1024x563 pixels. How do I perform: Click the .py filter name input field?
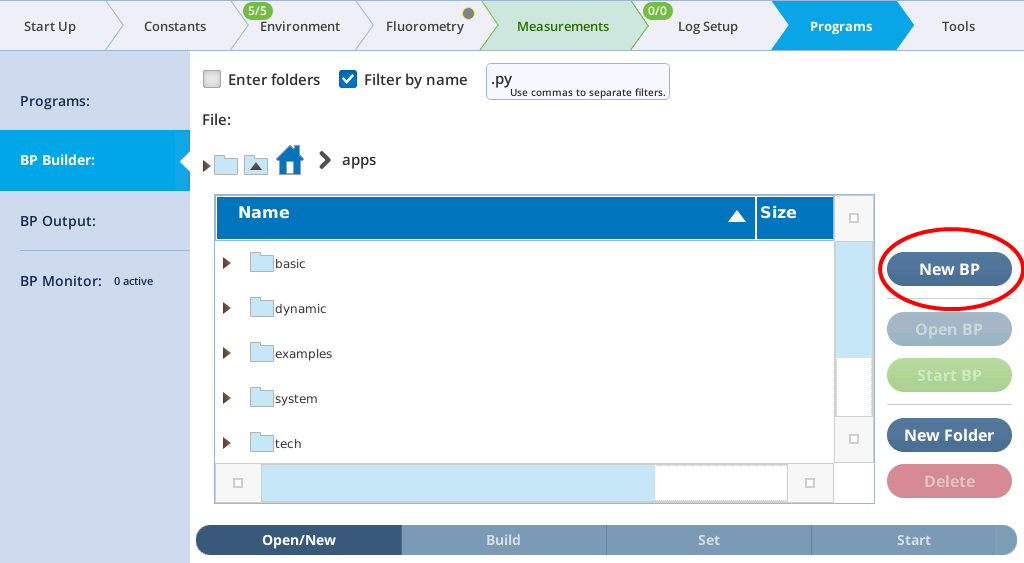[577, 80]
